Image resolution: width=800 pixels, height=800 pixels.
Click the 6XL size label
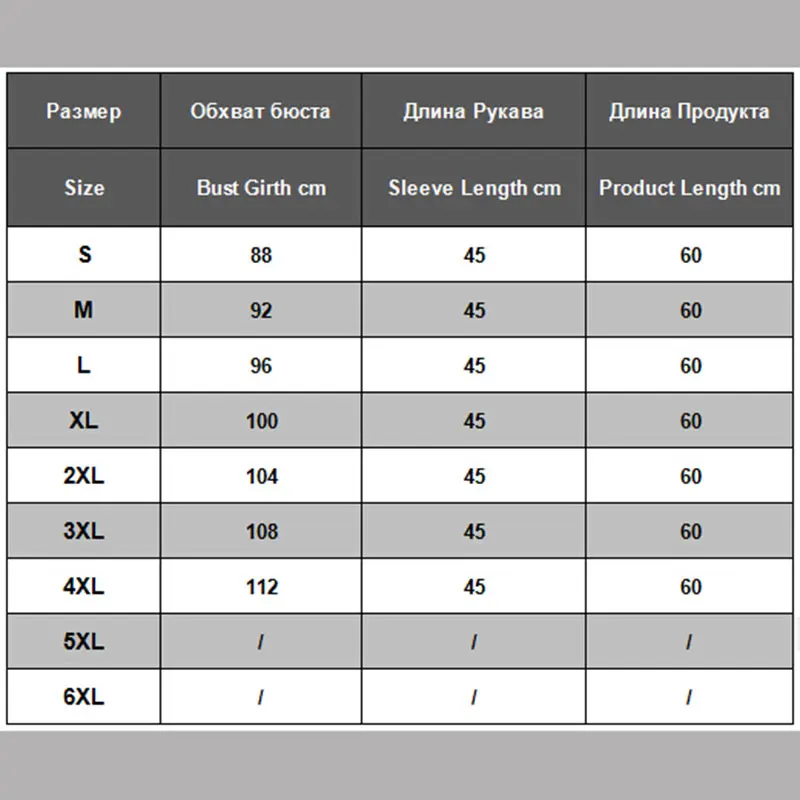(84, 697)
